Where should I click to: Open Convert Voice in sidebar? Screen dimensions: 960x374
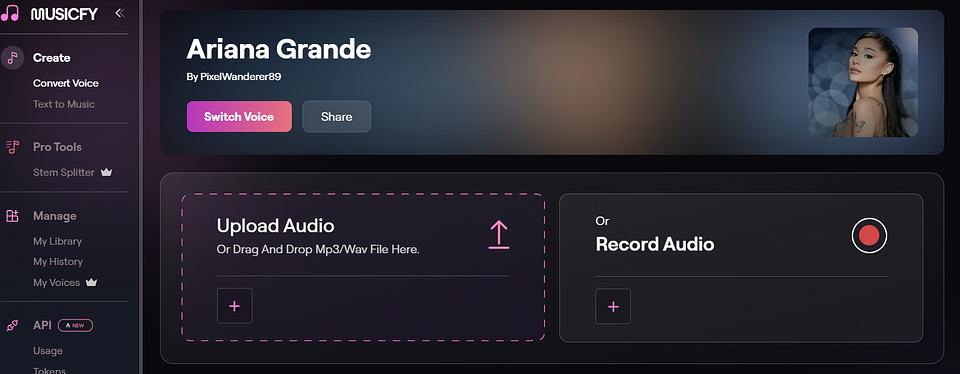coord(66,83)
